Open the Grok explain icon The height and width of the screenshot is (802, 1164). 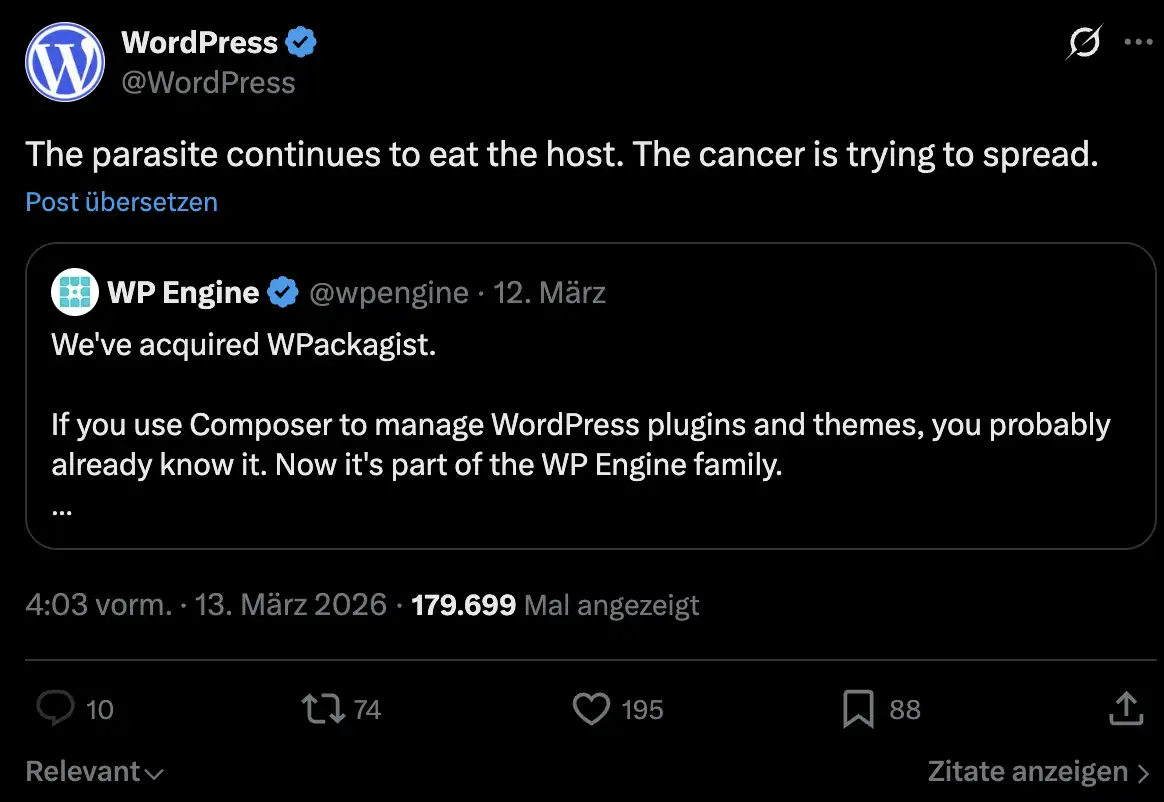[1084, 43]
